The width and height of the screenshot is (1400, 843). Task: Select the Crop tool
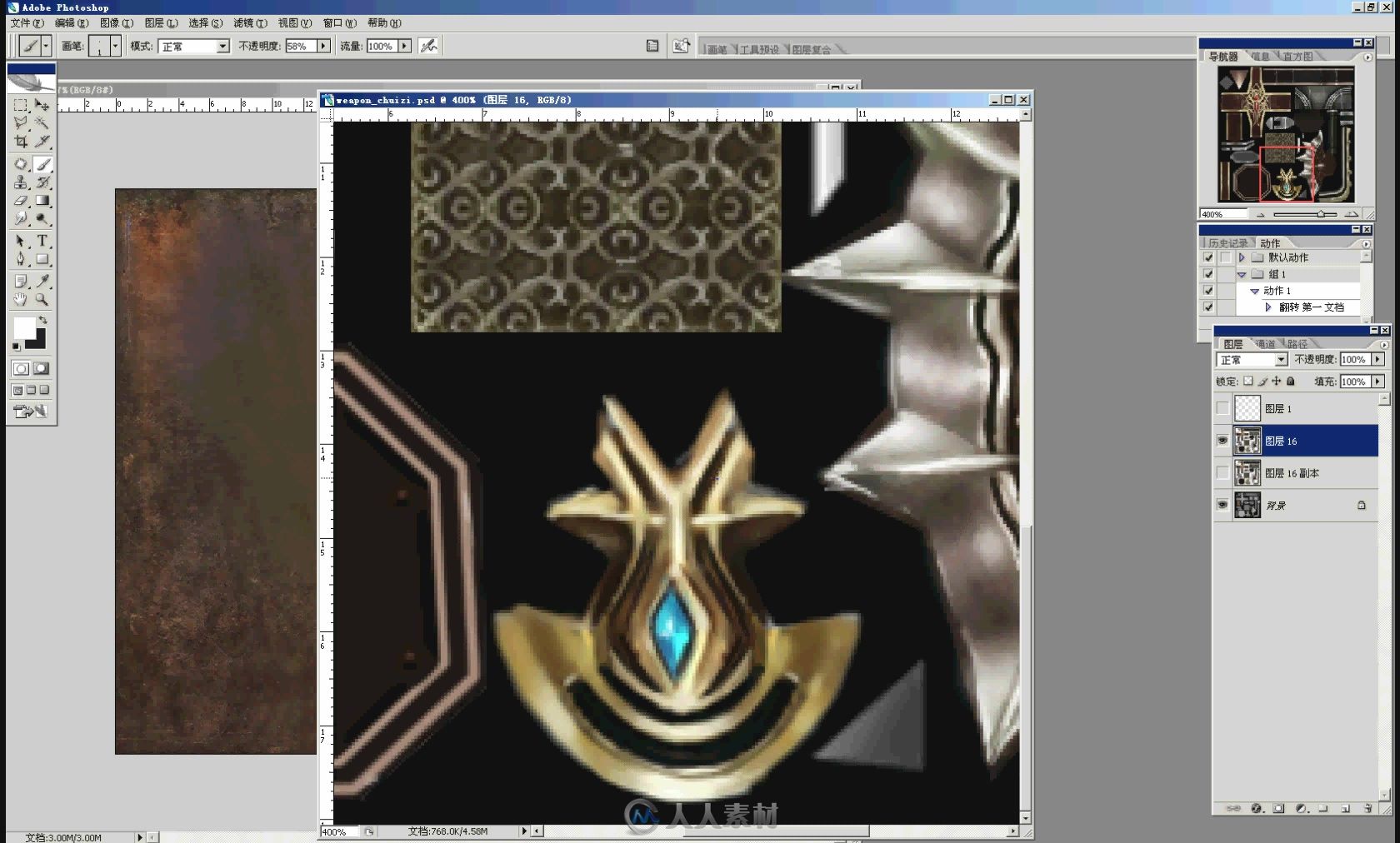pyautogui.click(x=21, y=142)
